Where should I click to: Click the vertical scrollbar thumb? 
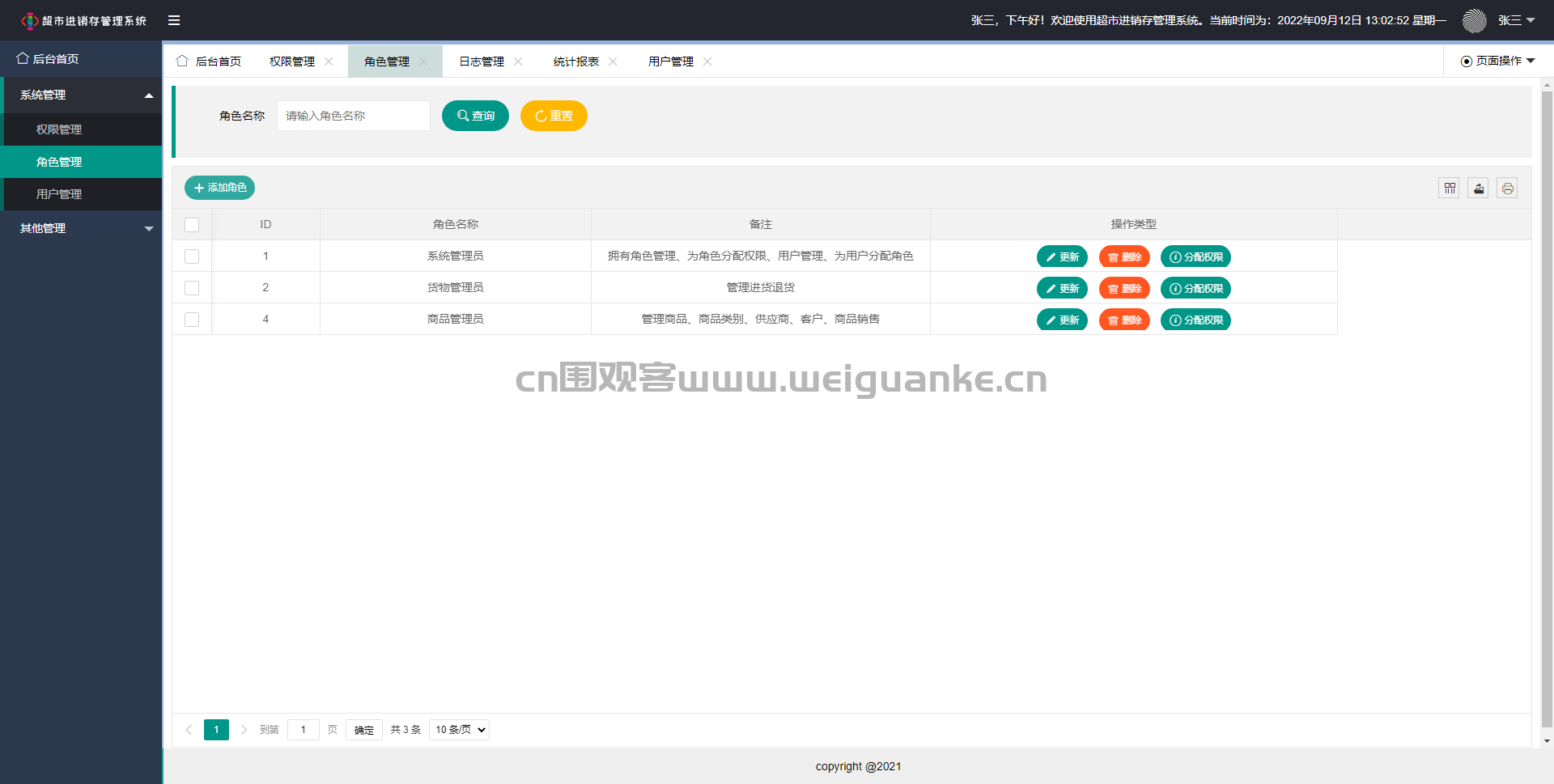tap(1547, 409)
